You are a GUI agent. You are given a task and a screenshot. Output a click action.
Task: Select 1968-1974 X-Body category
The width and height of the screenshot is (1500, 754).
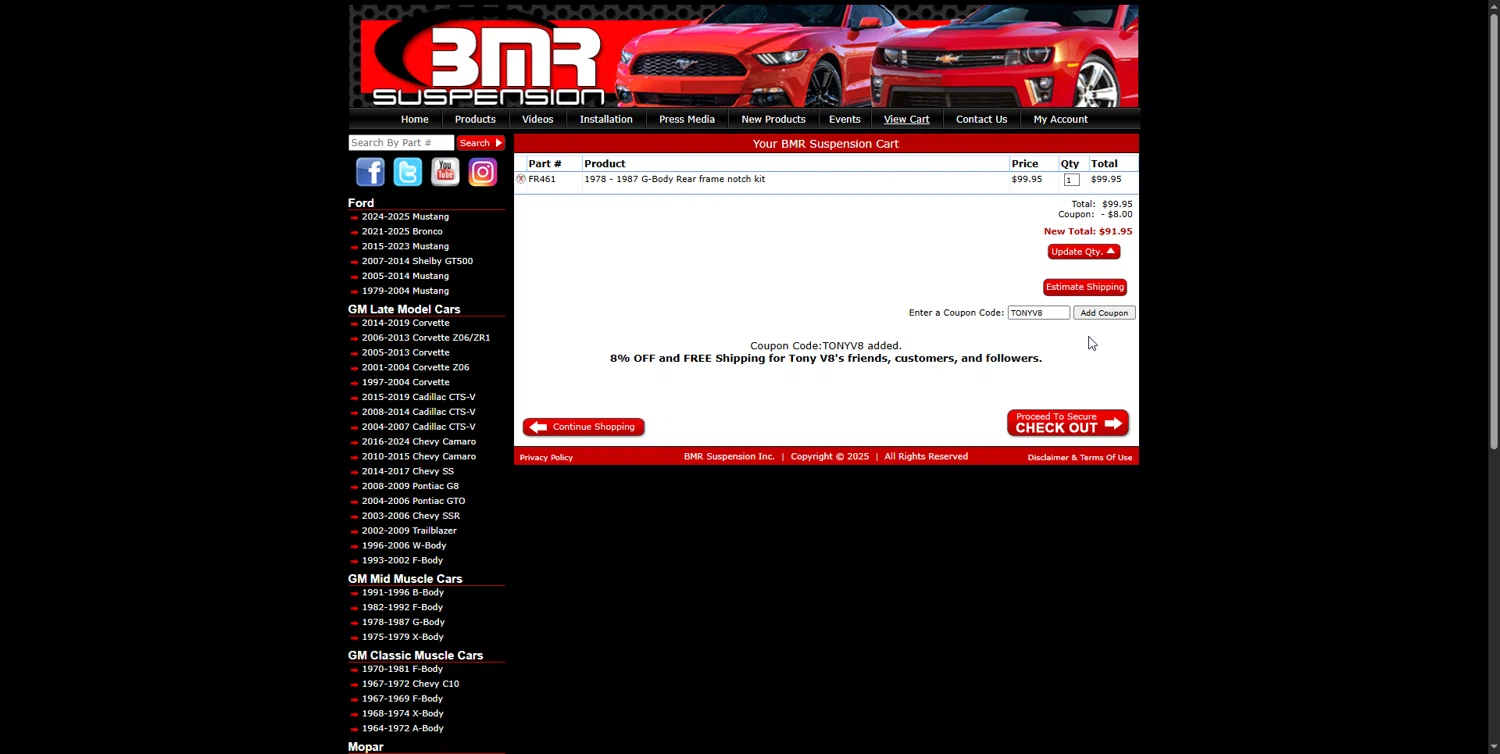click(x=402, y=714)
